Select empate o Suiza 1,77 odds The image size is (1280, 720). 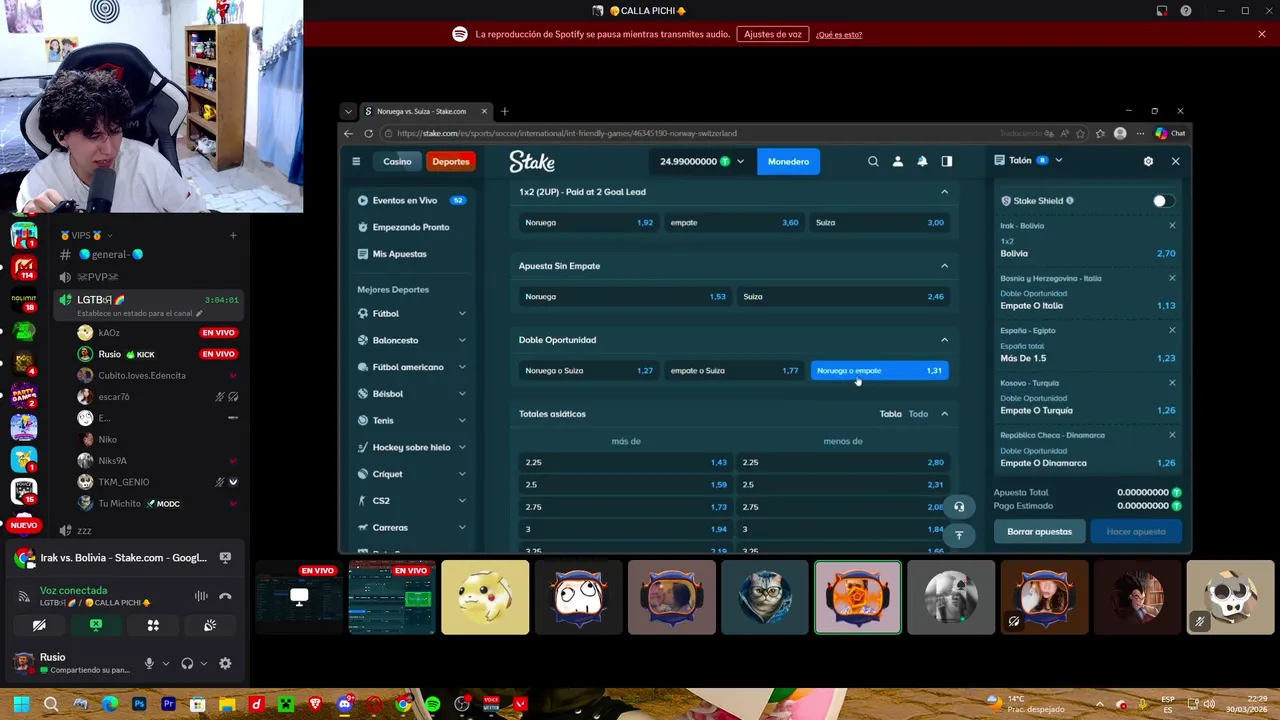[734, 370]
